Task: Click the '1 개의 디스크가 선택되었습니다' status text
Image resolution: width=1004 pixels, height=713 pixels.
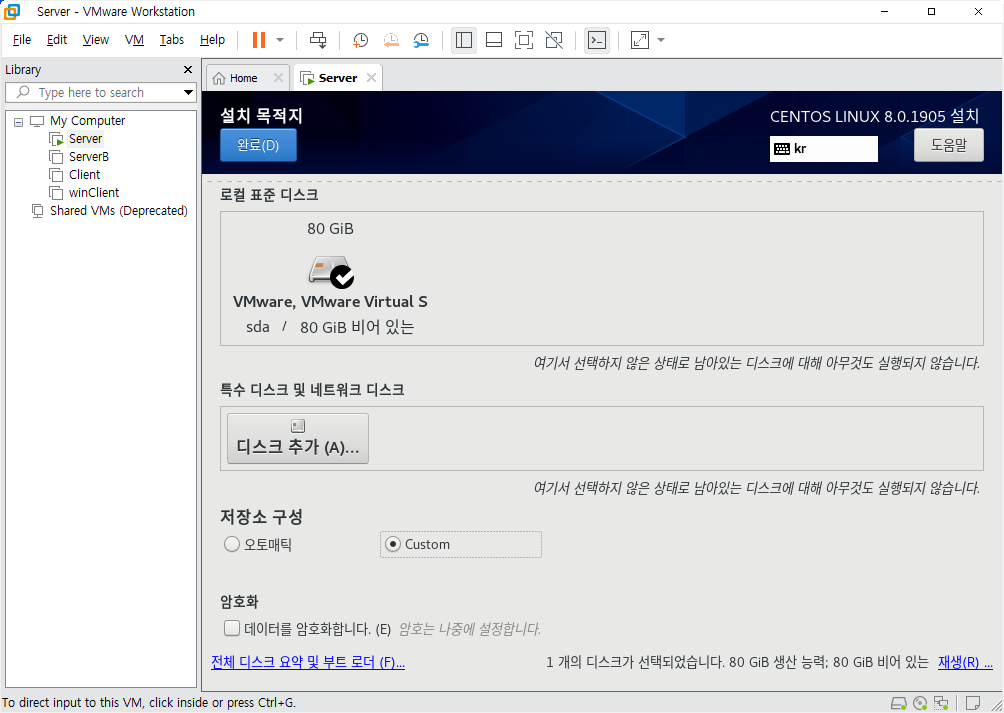Action: point(634,662)
